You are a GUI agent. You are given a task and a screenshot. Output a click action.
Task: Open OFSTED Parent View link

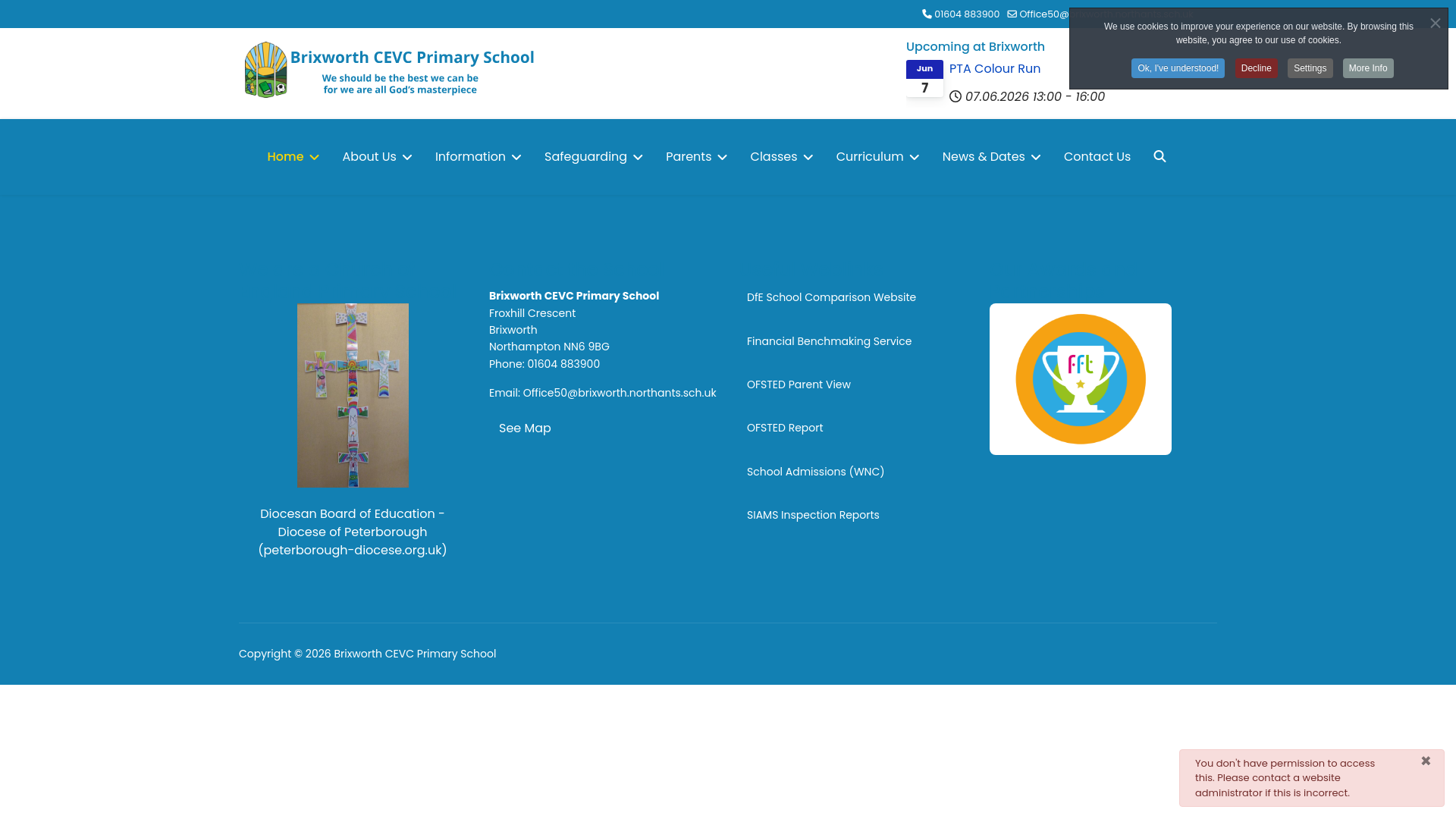coord(799,384)
